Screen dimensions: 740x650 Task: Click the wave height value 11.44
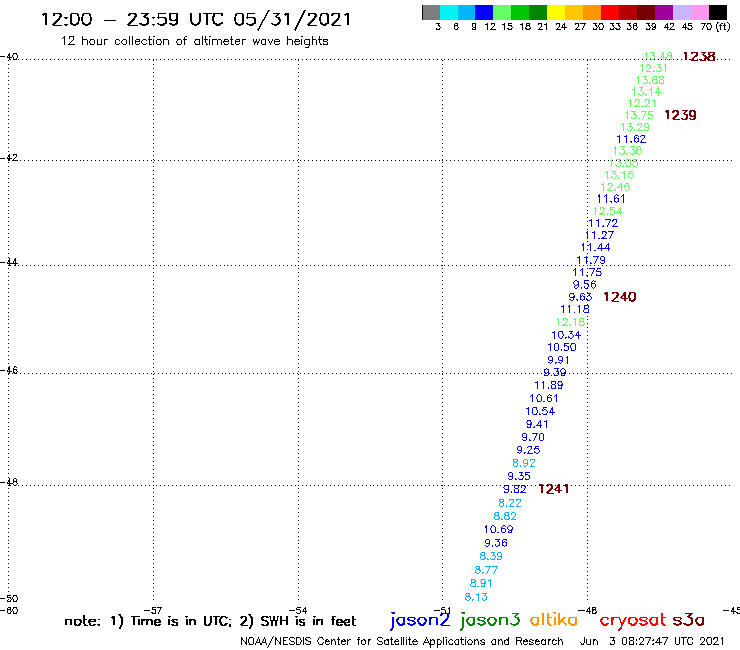tap(595, 247)
